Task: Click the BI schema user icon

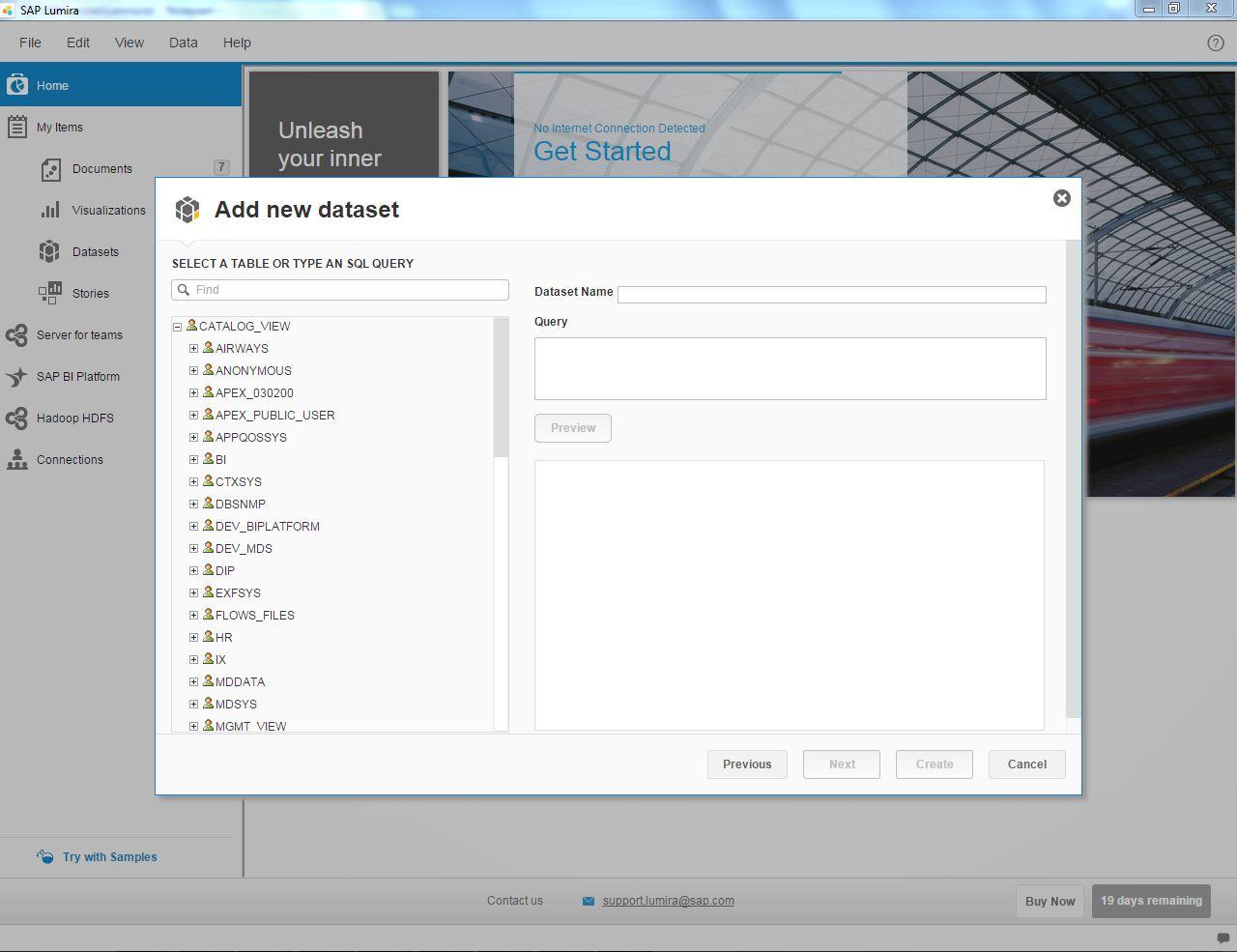Action: click(x=208, y=459)
